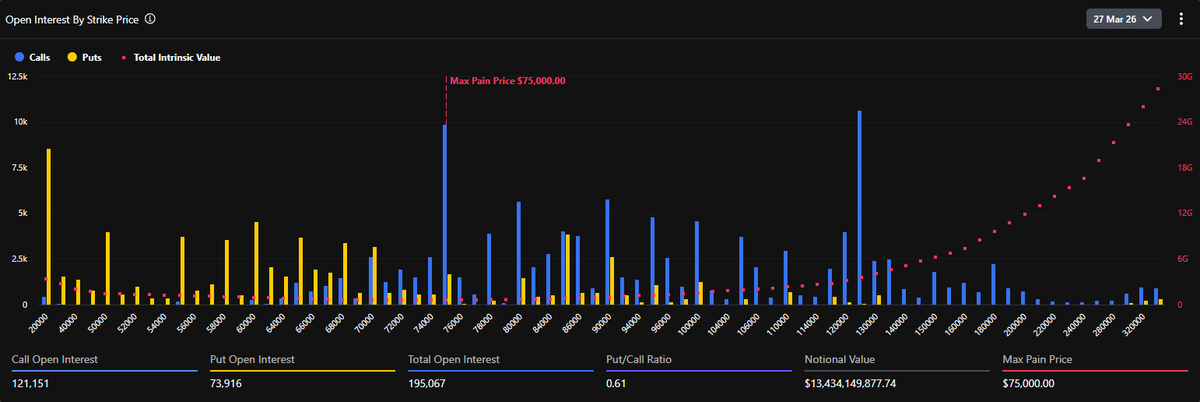Hide the Puts series via the legend
The image size is (1200, 402).
click(85, 57)
